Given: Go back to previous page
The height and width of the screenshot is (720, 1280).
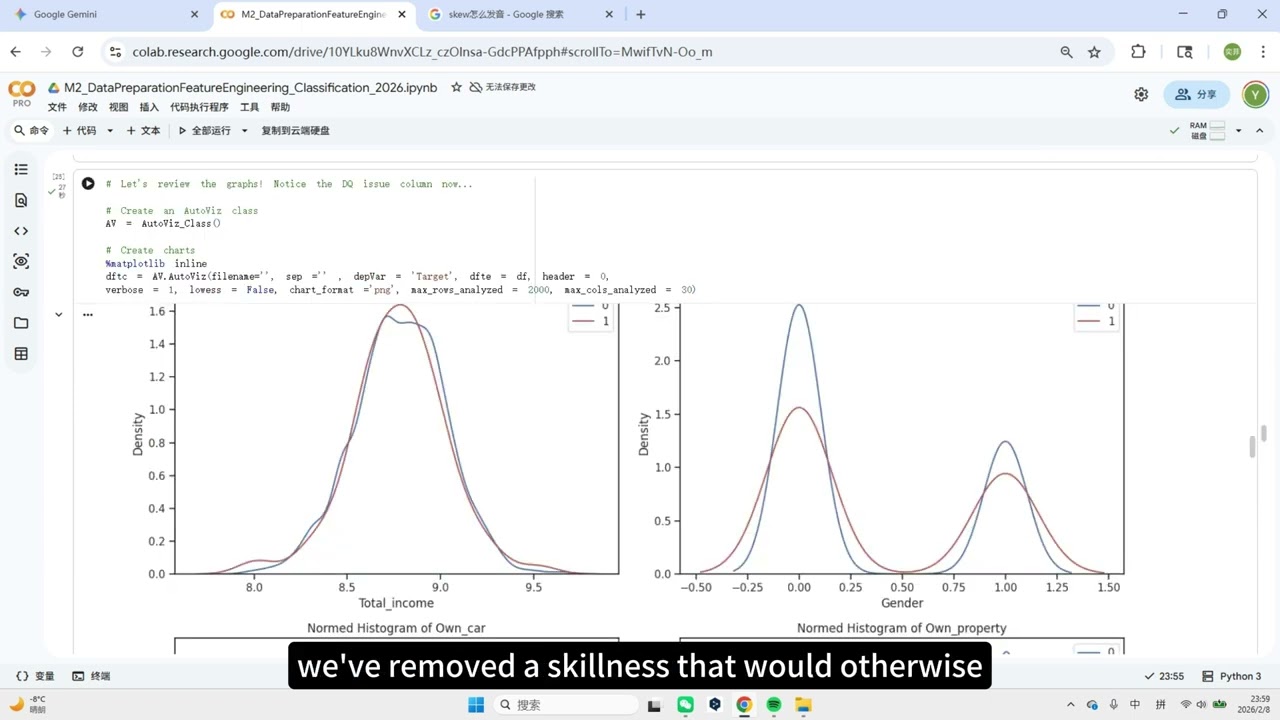Looking at the screenshot, I should (15, 52).
